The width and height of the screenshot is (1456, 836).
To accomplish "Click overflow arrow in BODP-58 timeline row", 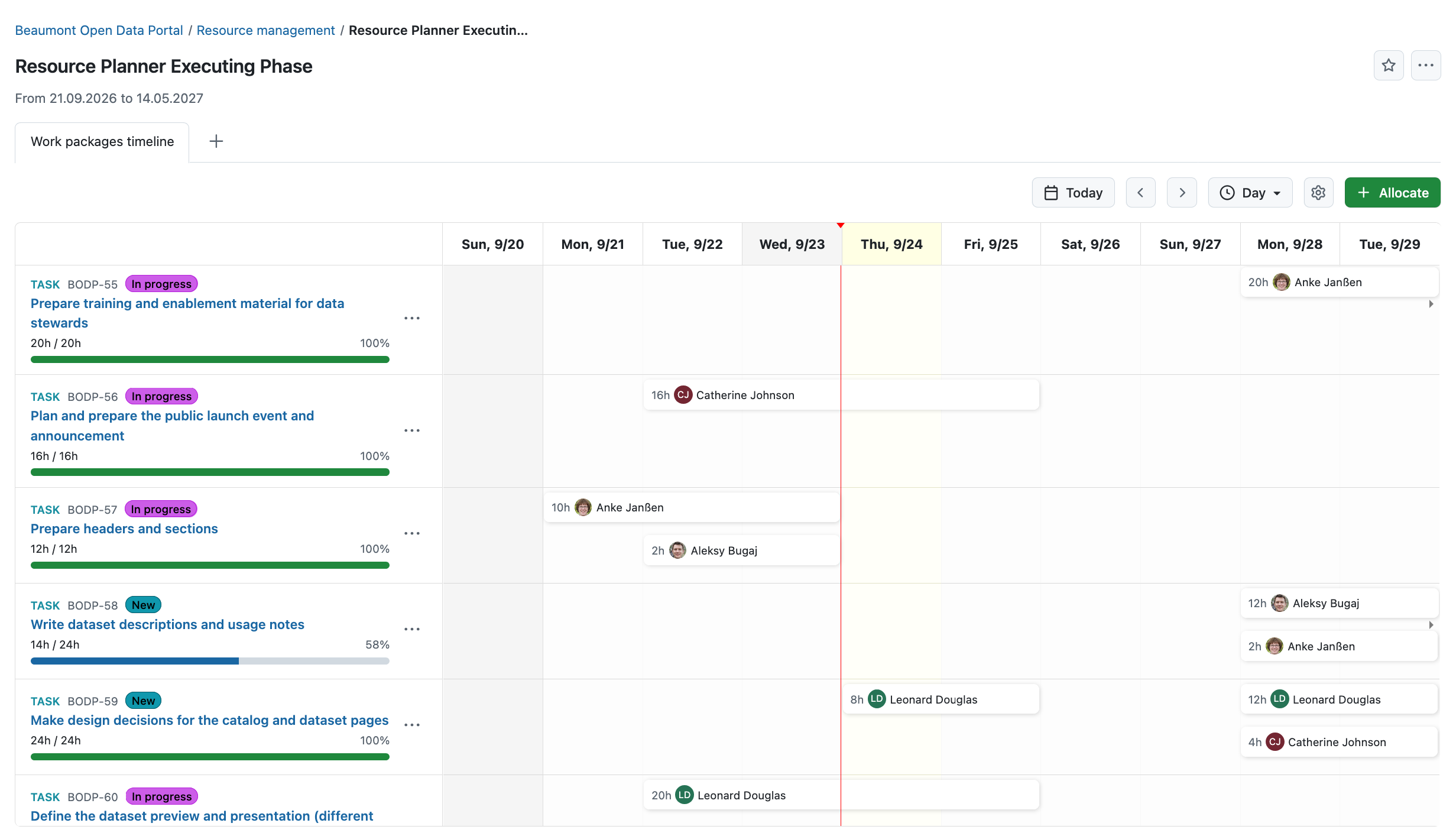I will pyautogui.click(x=1431, y=625).
